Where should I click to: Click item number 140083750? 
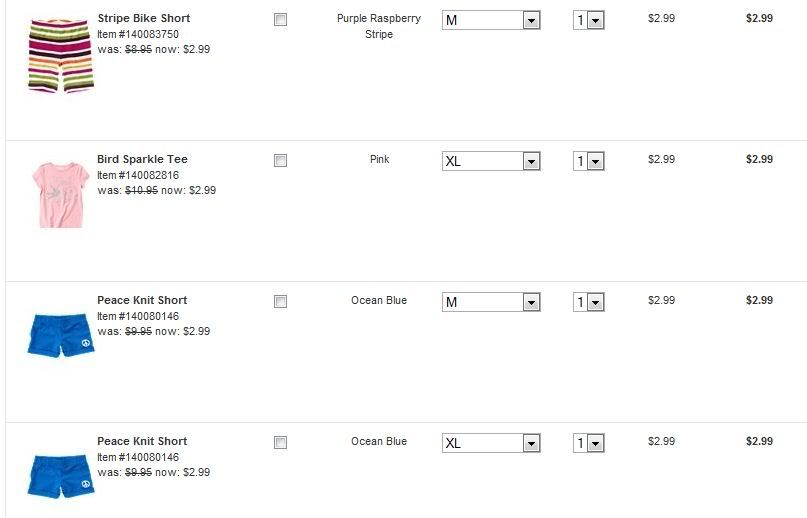[x=138, y=34]
